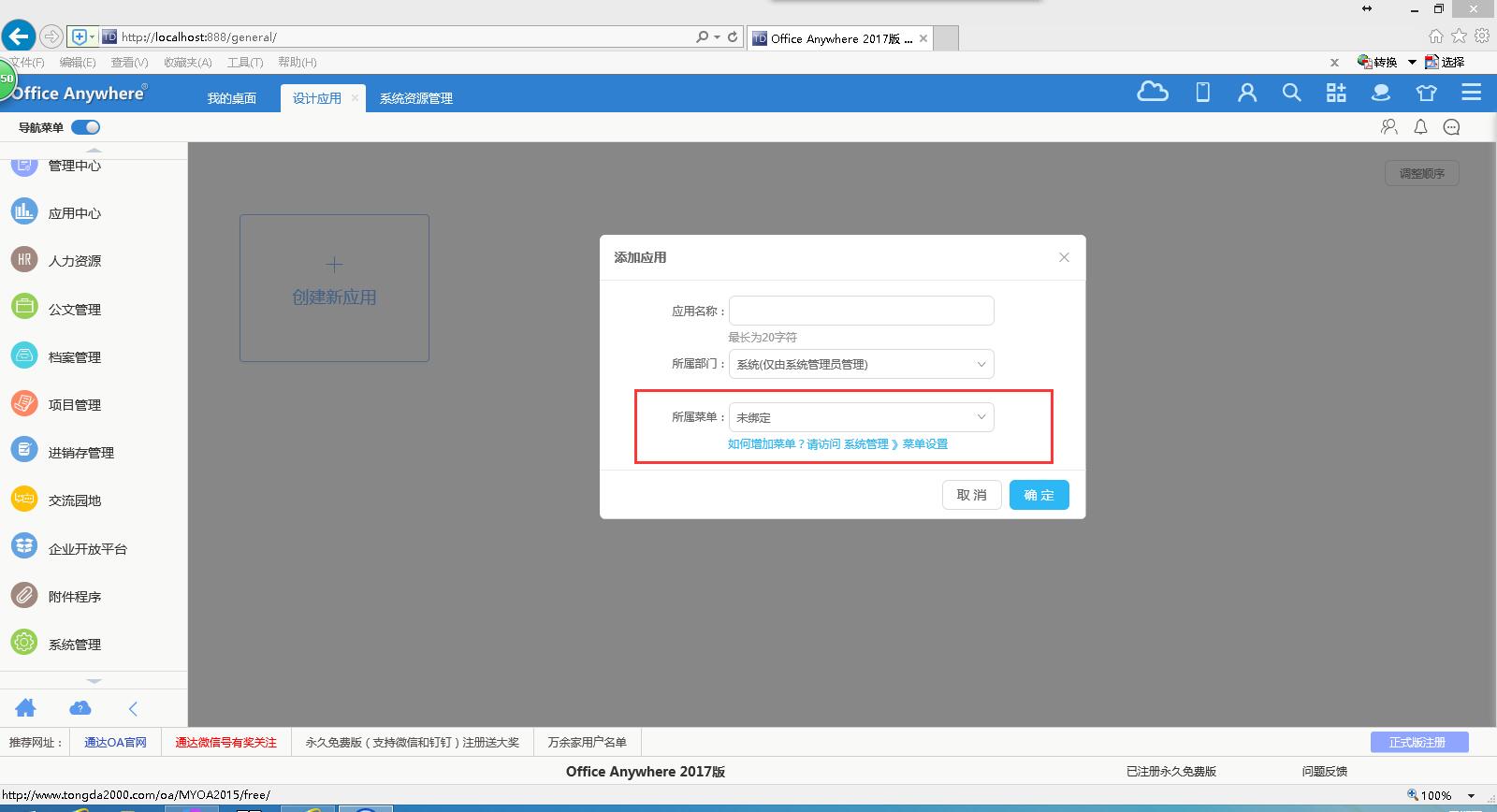The width and height of the screenshot is (1497, 812).
Task: Open browser zoom level dropdown arrow
Action: pos(1471,795)
